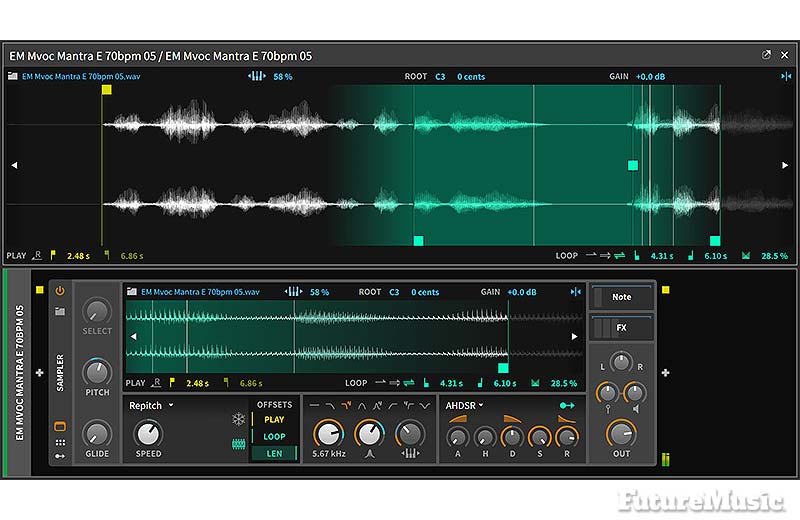Adjust the SPEED knob
The height and width of the screenshot is (520, 800).
(x=148, y=434)
